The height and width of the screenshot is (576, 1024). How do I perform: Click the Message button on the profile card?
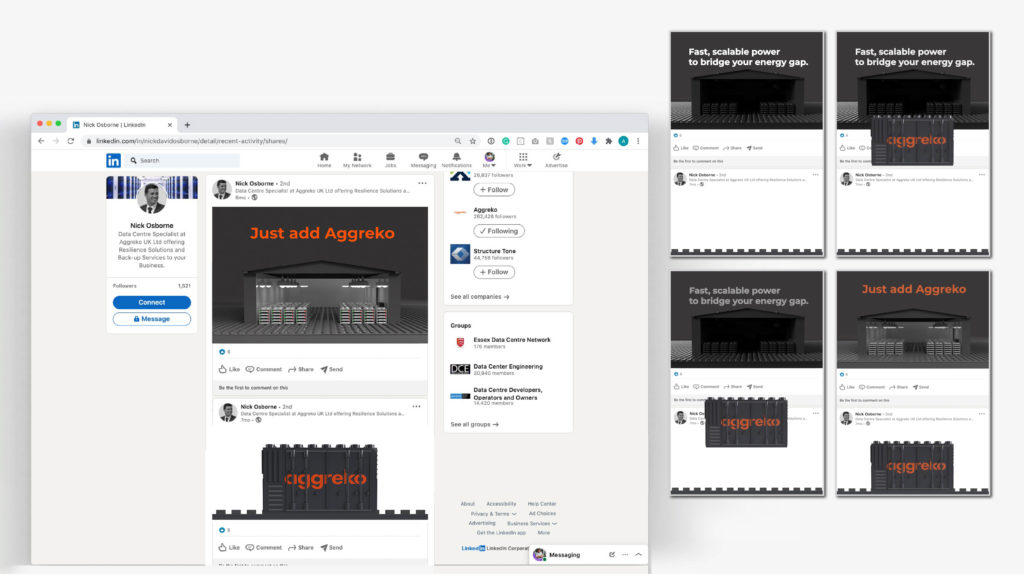tap(152, 319)
